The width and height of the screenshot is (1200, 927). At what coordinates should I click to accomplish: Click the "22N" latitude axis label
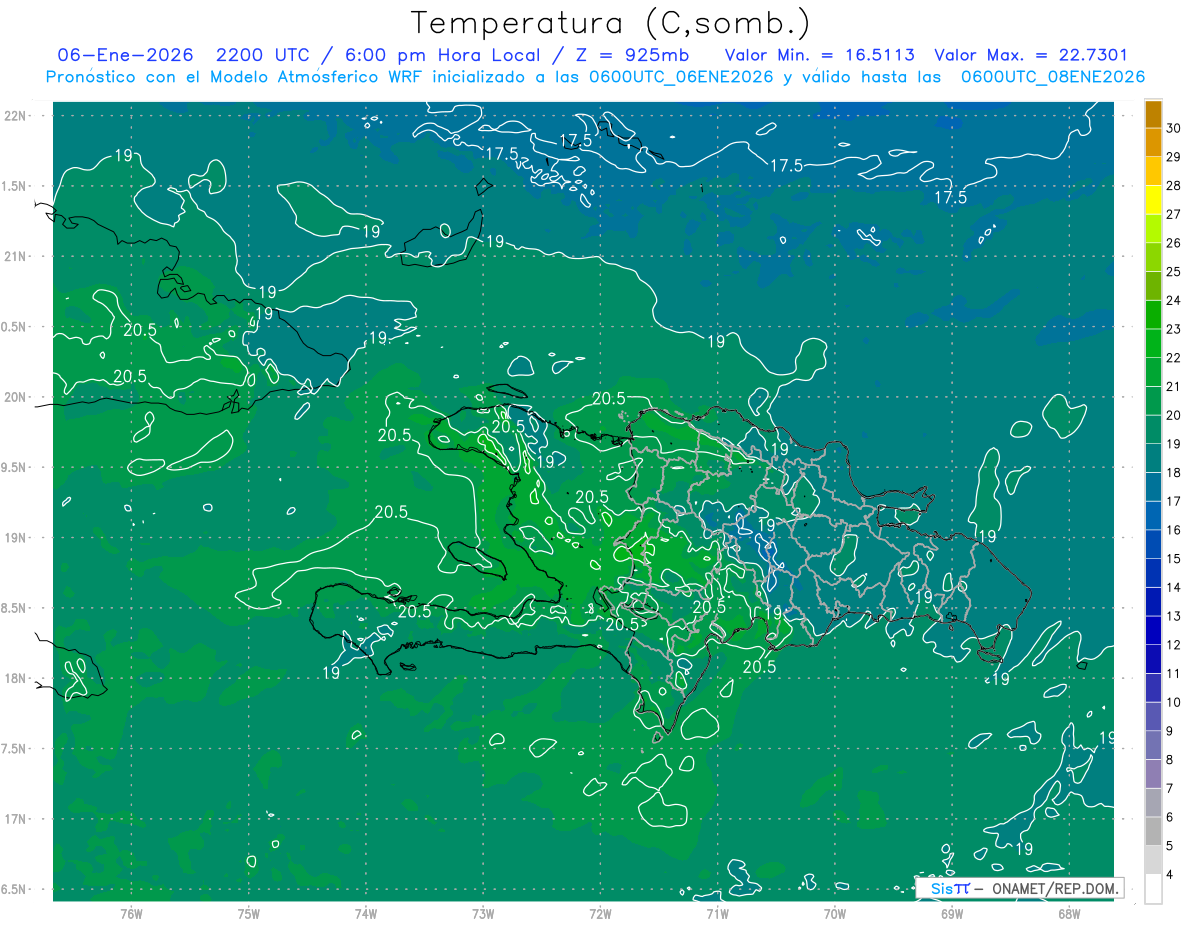[16, 116]
